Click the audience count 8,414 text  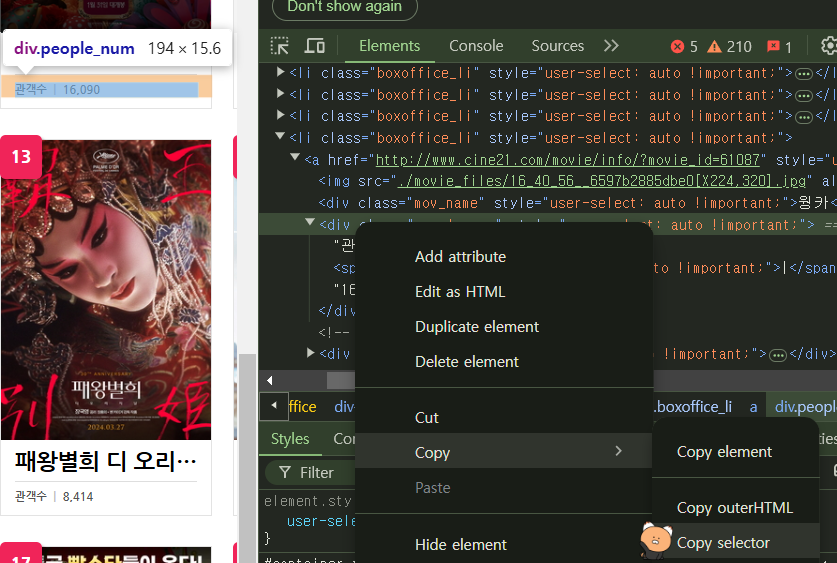78,497
